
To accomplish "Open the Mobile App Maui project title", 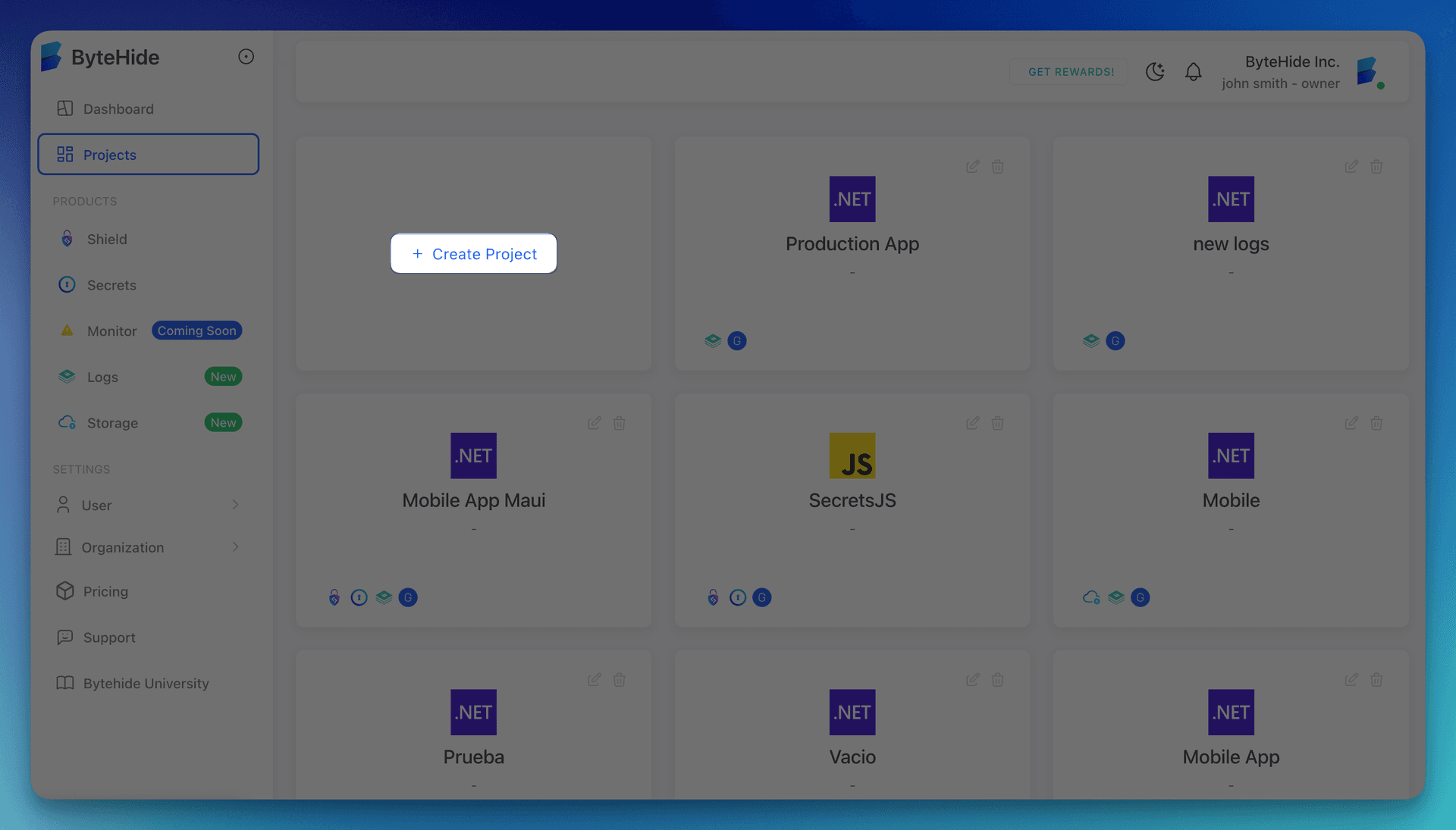I will coord(473,500).
